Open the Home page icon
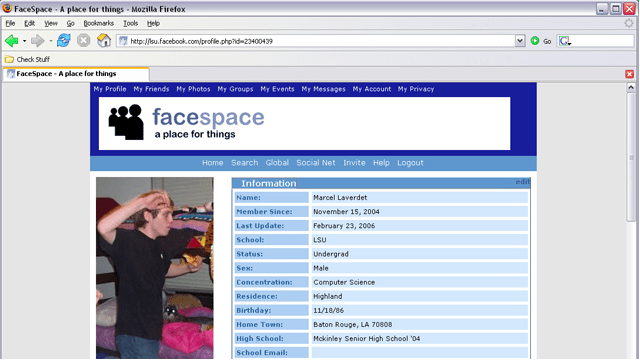Screen dimensions: 640x362 coord(104,40)
